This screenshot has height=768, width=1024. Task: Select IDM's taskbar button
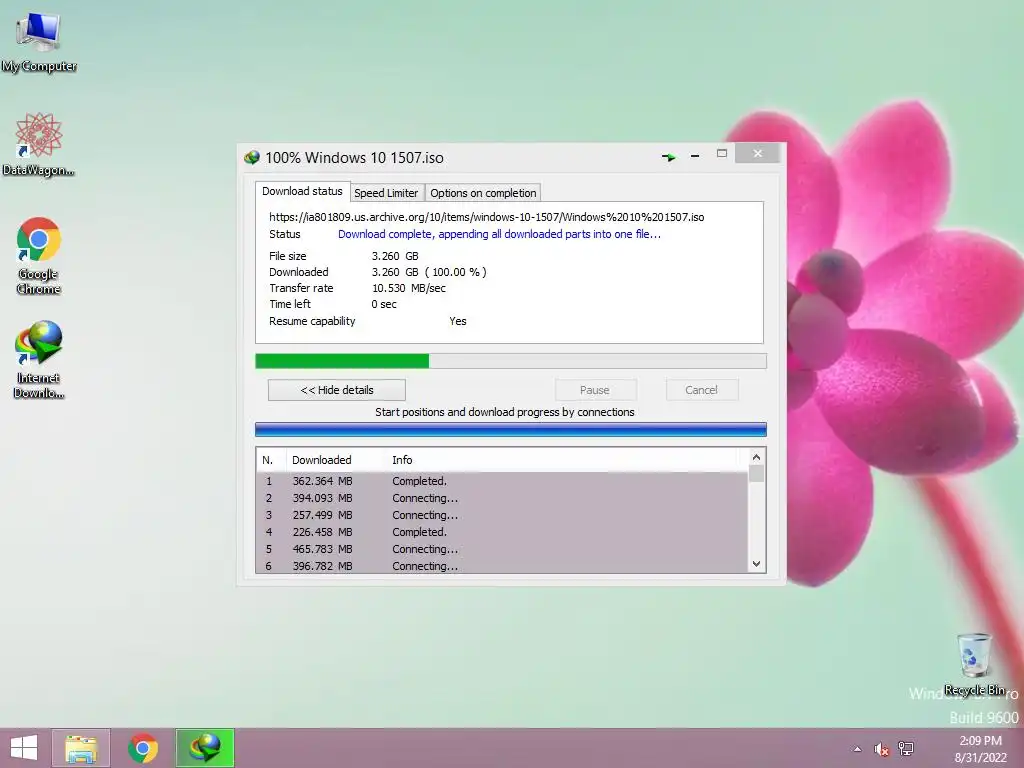(205, 748)
